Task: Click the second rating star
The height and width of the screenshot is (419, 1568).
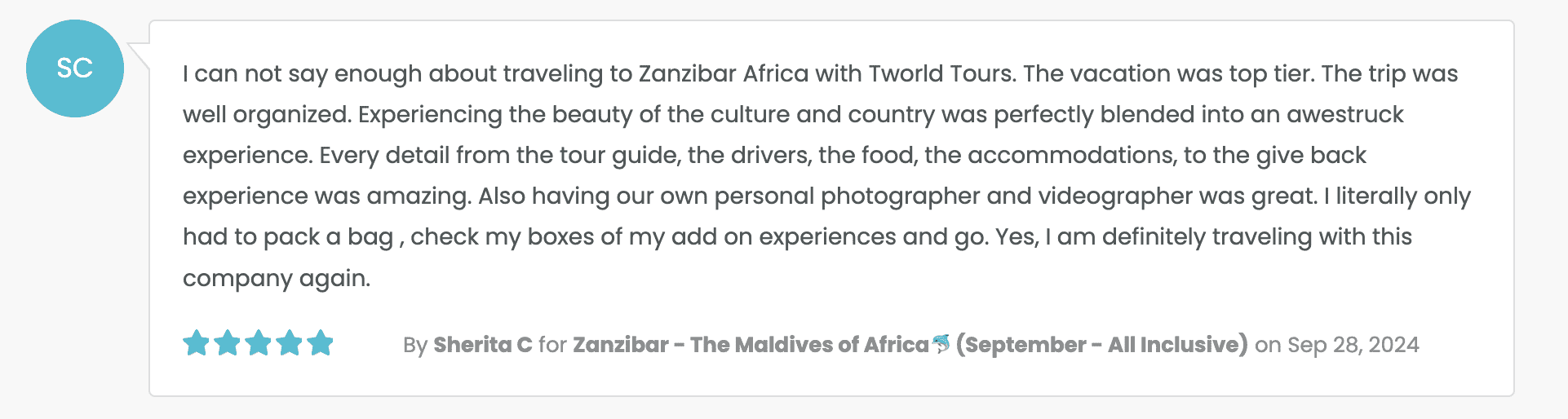Action: pos(227,343)
